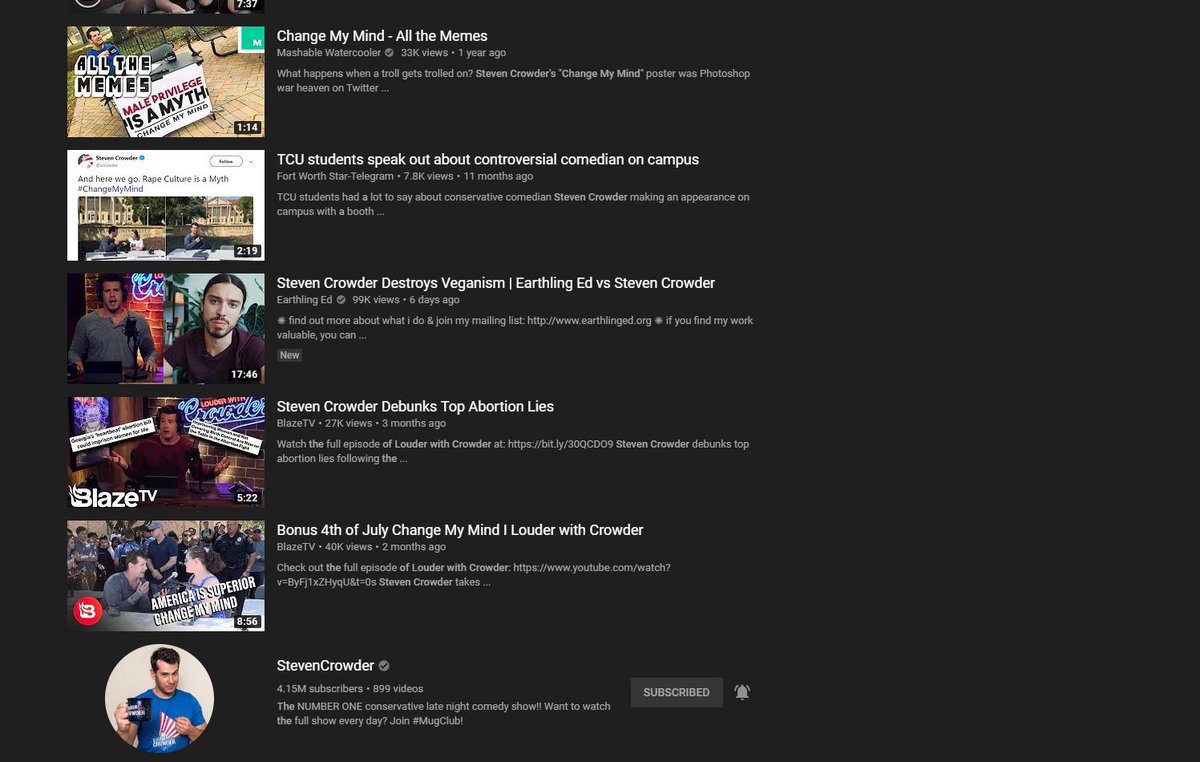Play the BlazeTV Abortion Lies thumbnail
Viewport: 1200px width, 762px height.
pos(166,452)
